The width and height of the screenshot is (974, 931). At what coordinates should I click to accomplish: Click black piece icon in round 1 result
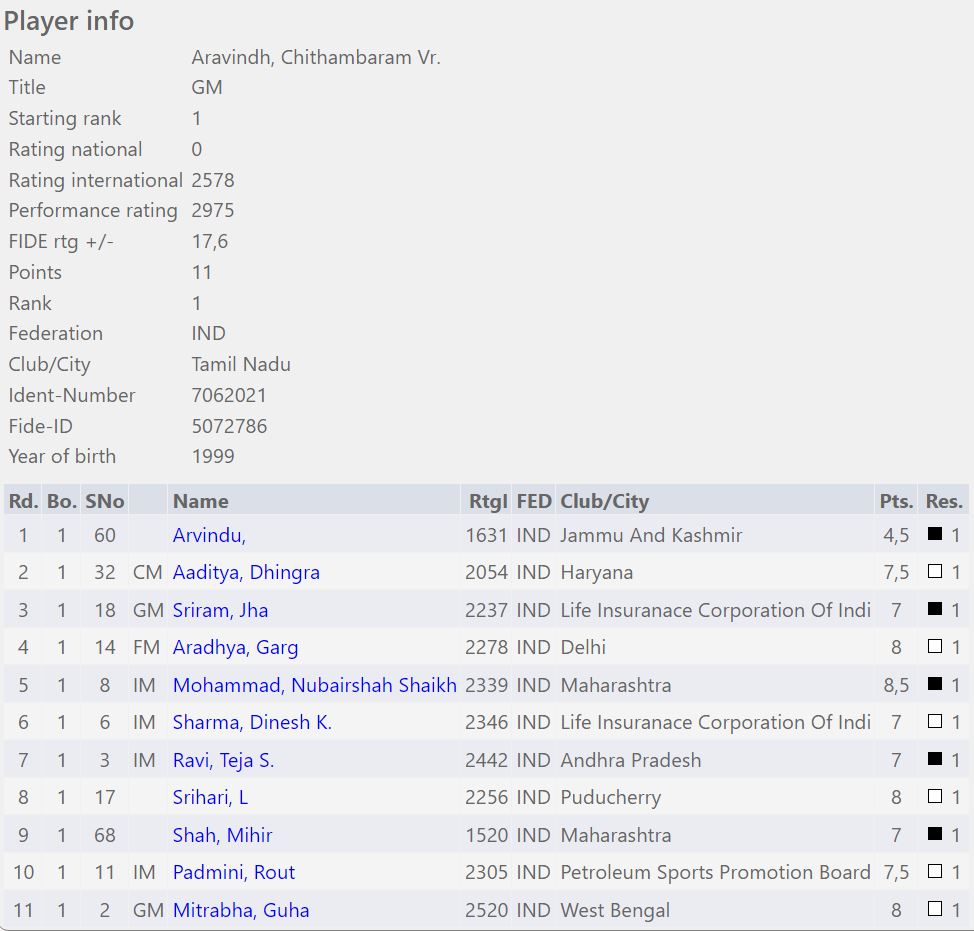point(935,535)
